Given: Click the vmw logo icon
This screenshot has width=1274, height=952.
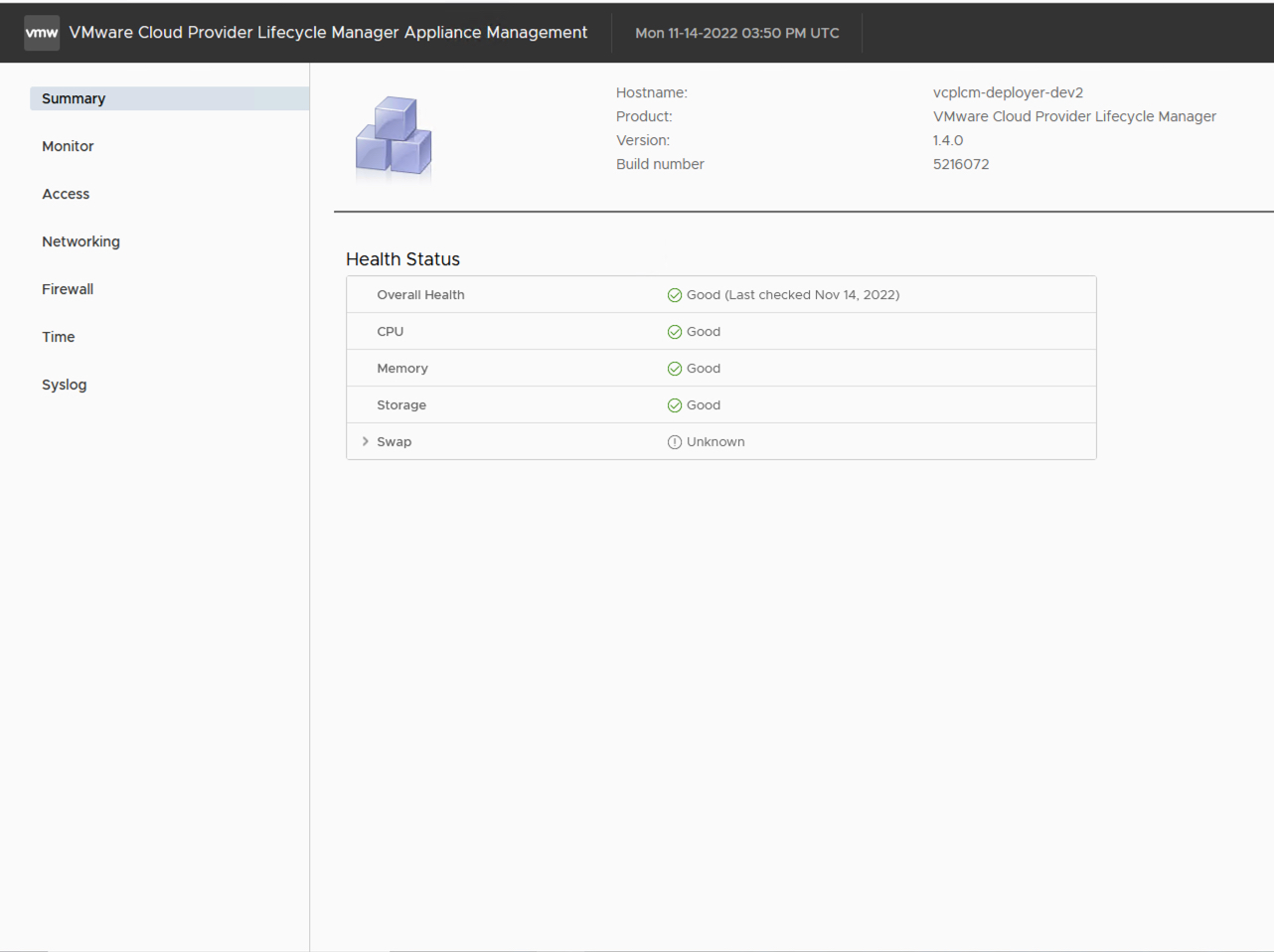Looking at the screenshot, I should coord(42,33).
